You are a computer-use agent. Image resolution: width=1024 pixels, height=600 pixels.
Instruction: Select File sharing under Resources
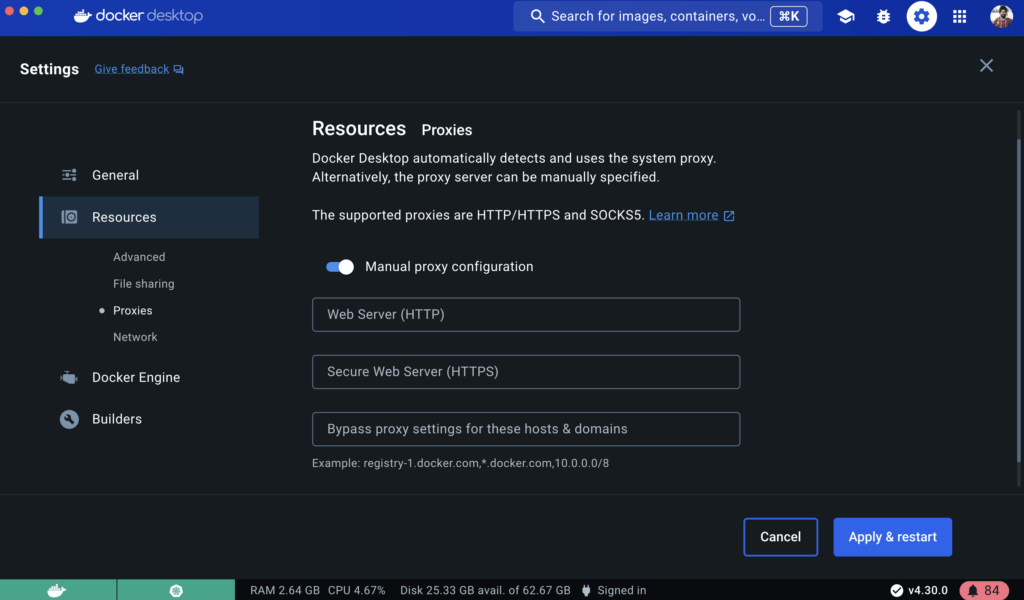click(x=143, y=284)
